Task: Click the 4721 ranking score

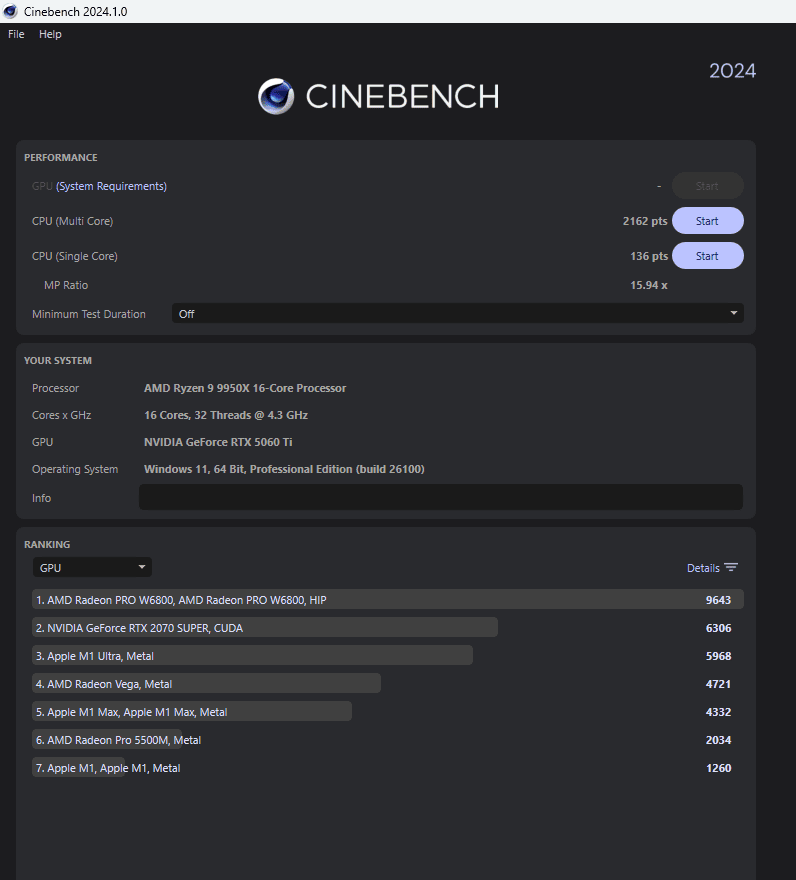Action: pos(719,684)
